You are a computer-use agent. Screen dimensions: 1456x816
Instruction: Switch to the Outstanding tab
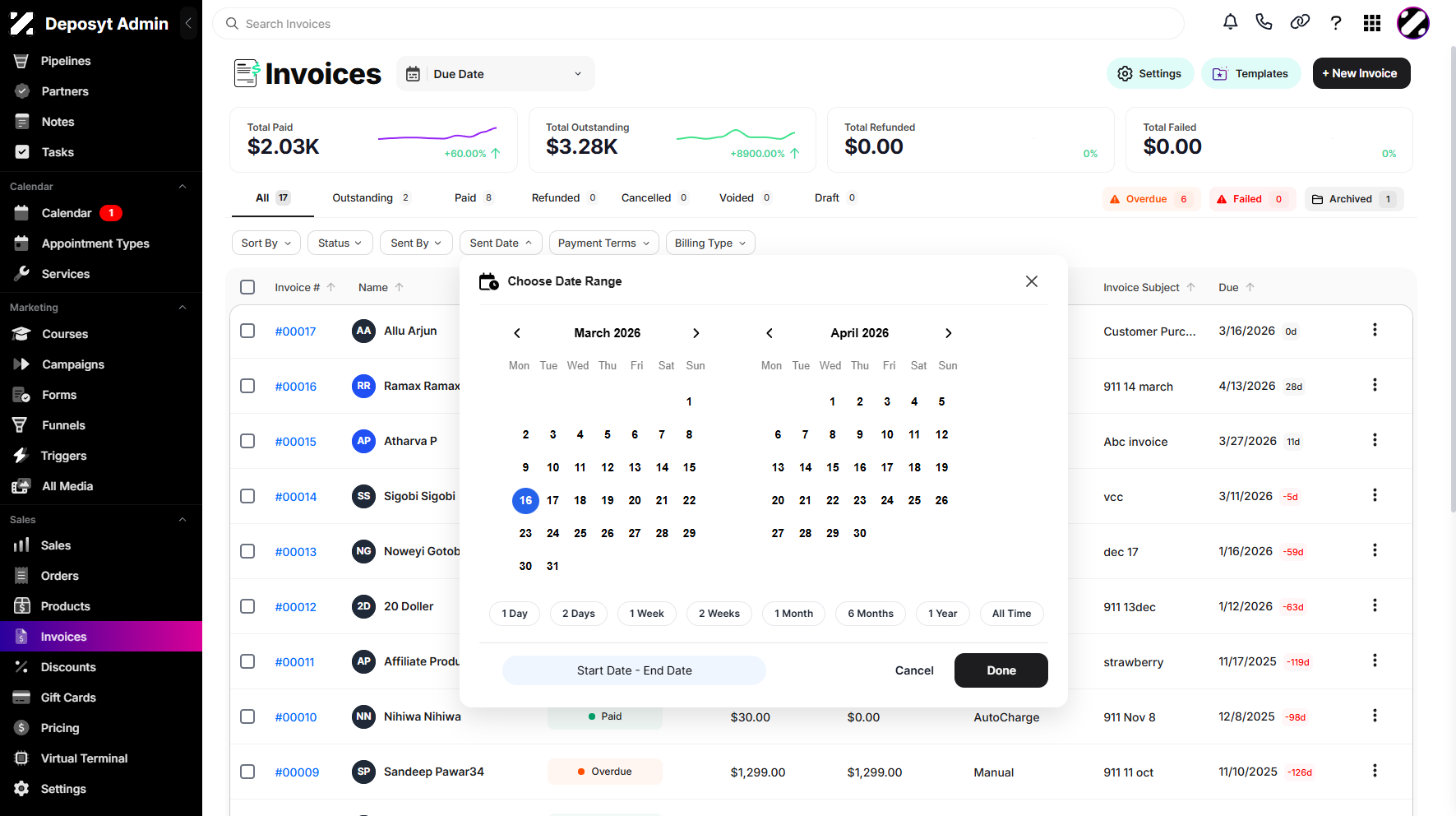point(371,198)
